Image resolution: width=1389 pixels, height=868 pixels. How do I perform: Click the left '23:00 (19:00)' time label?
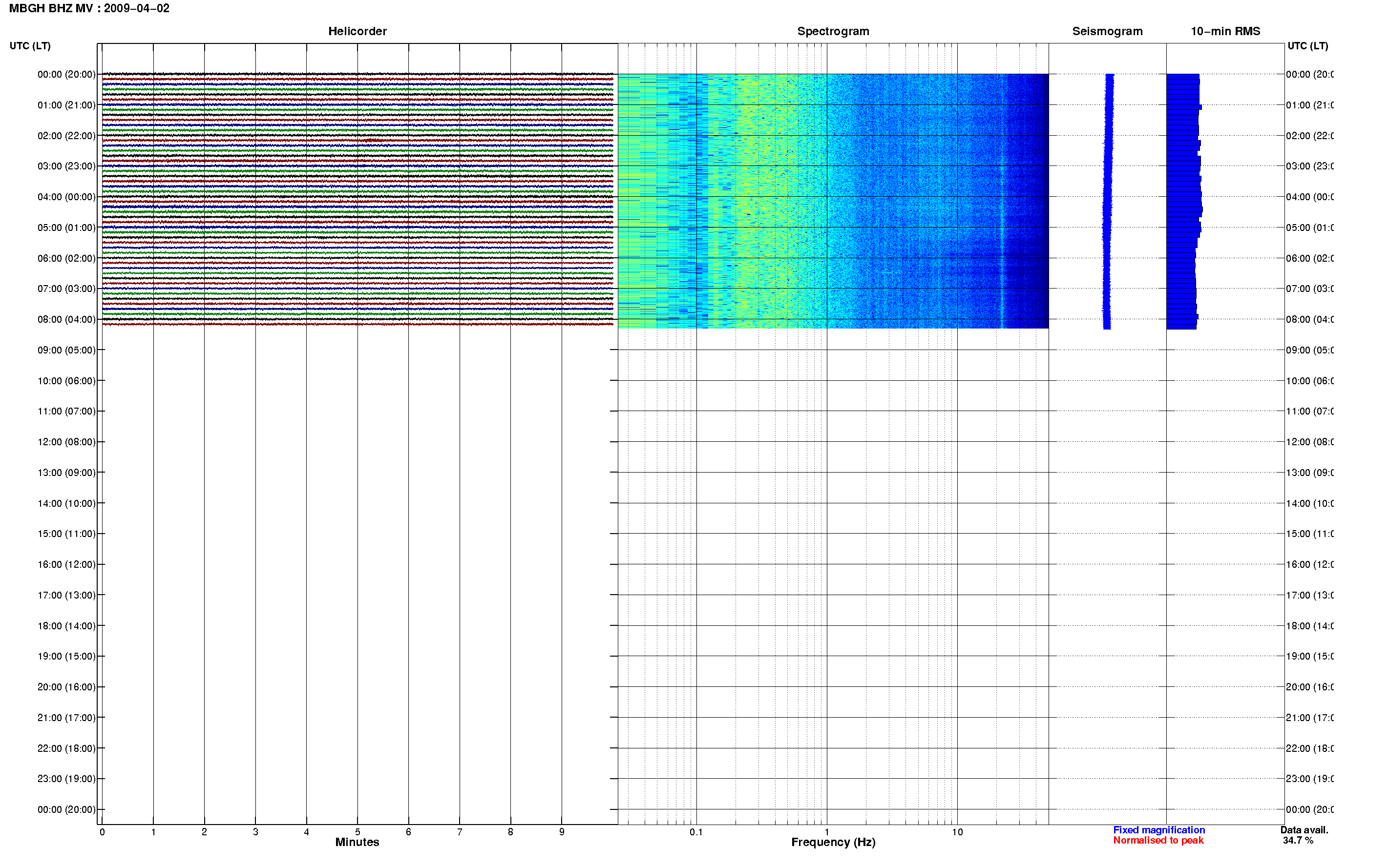[66, 779]
